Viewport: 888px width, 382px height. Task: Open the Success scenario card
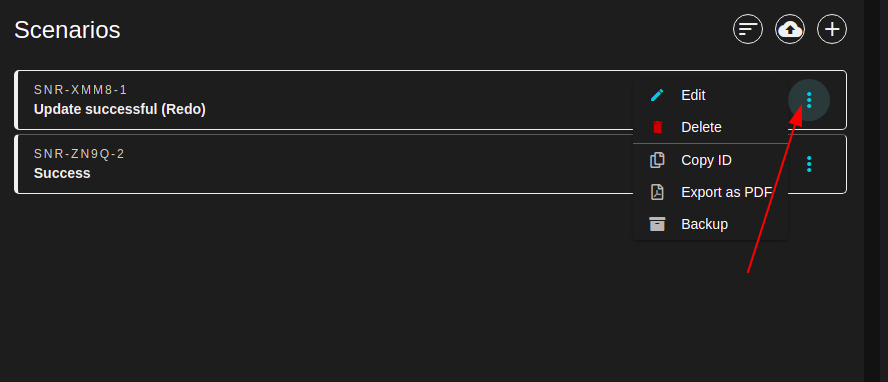pyautogui.click(x=62, y=173)
